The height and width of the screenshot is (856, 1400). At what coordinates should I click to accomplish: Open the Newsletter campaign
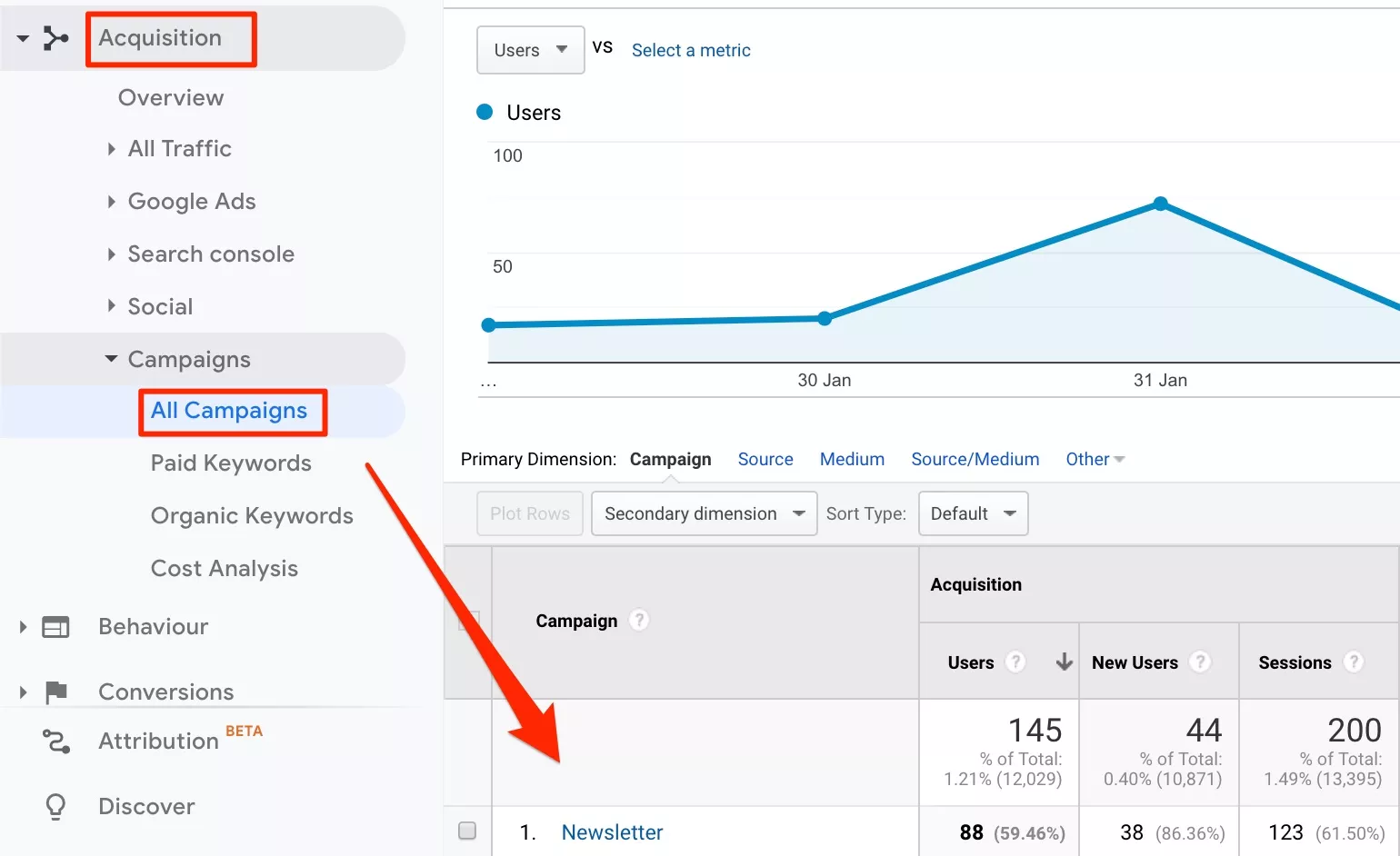coord(611,831)
